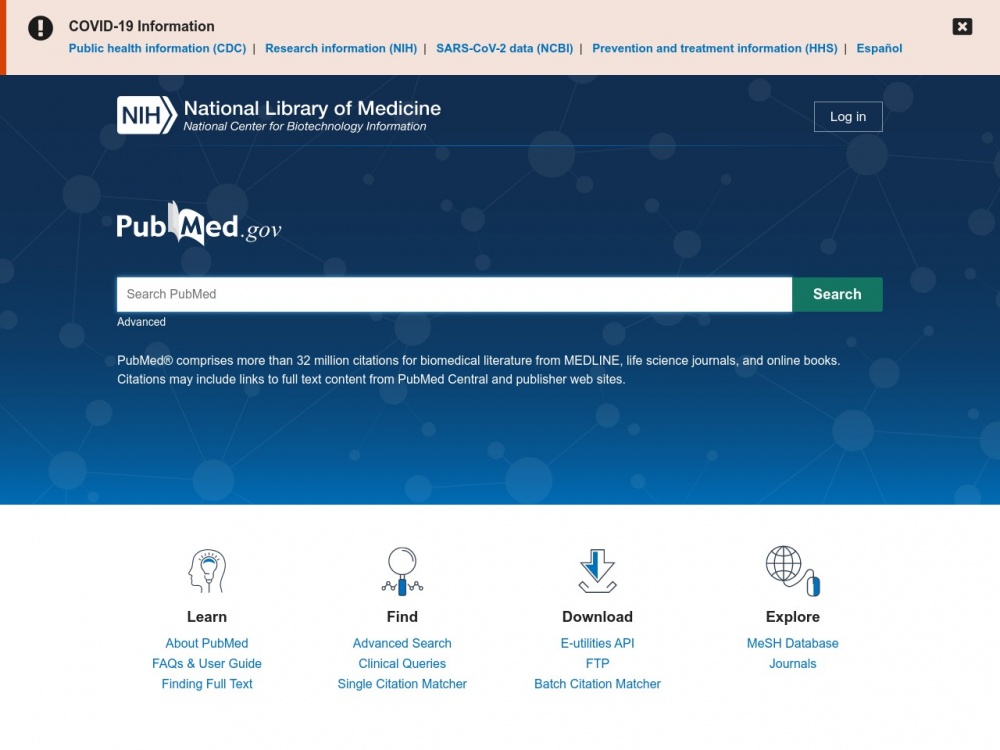Open the FTP link
The image size is (1000, 750).
click(x=597, y=663)
